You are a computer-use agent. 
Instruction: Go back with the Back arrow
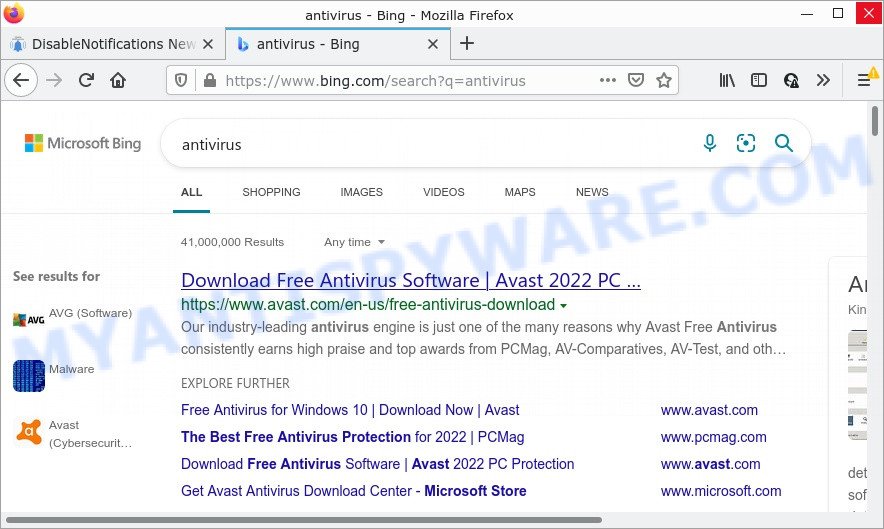point(21,81)
